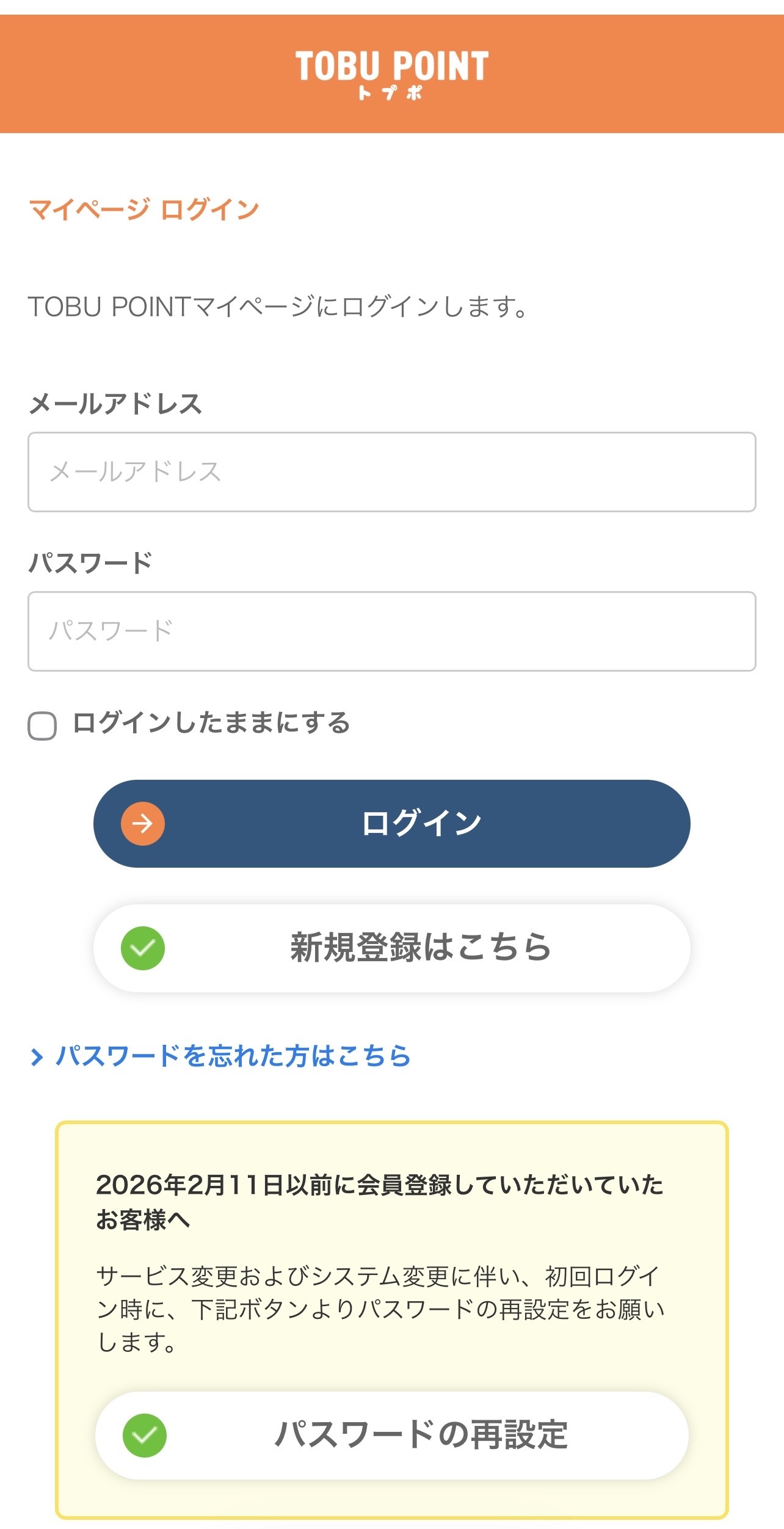784x1529 pixels.
Task: Click the orange arrow icon on the ログイン button
Action: (x=143, y=824)
